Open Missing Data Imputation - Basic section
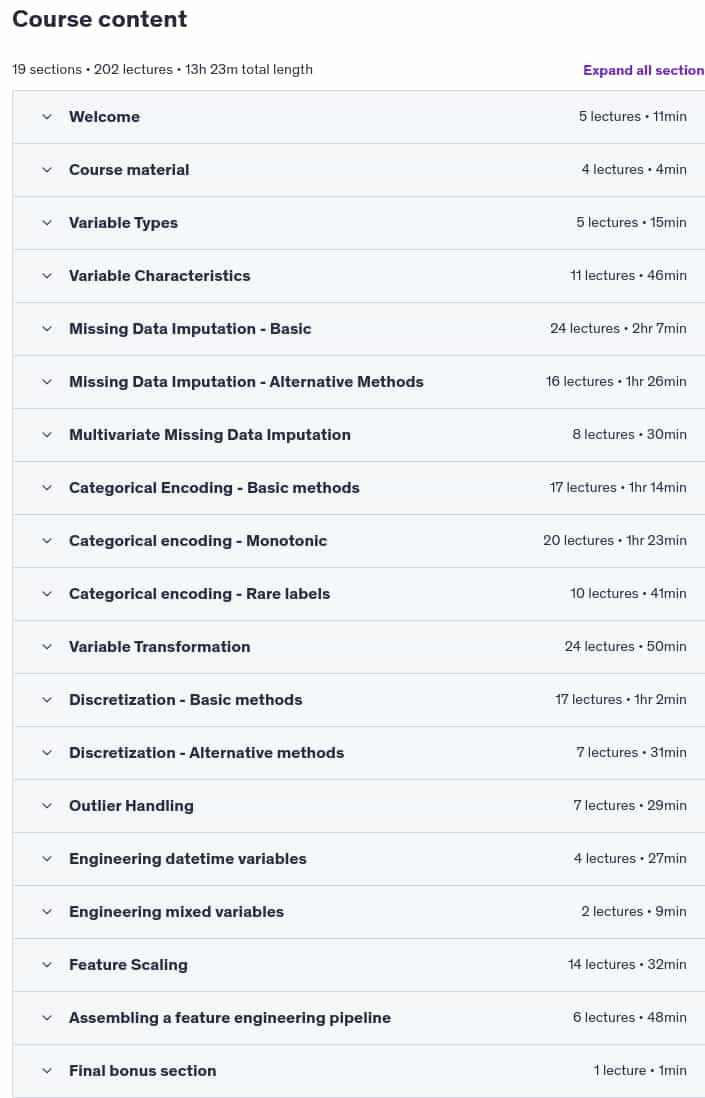The image size is (705, 1098). [x=359, y=329]
